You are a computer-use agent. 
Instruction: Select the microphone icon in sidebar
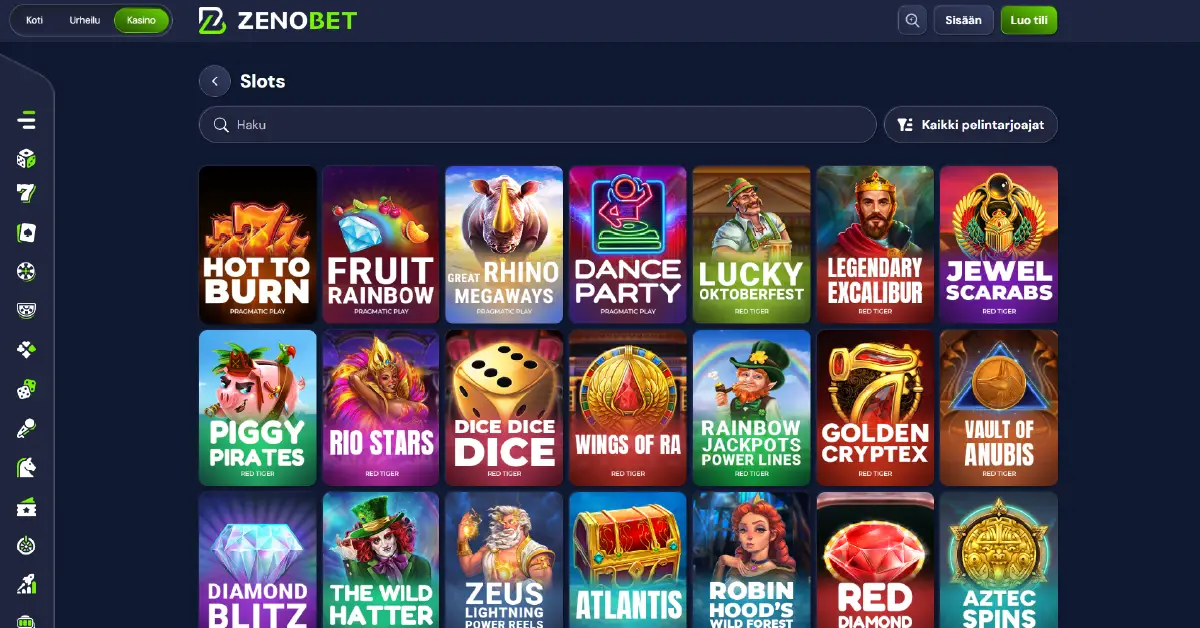point(26,429)
